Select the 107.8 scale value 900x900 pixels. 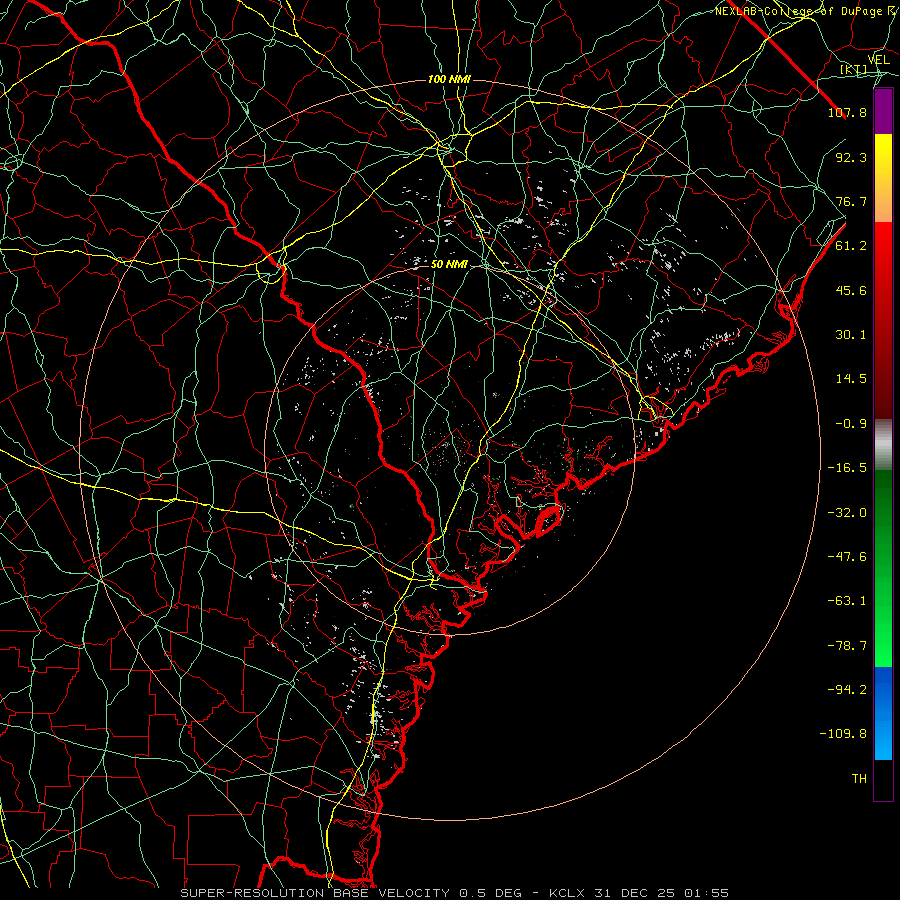pos(847,112)
